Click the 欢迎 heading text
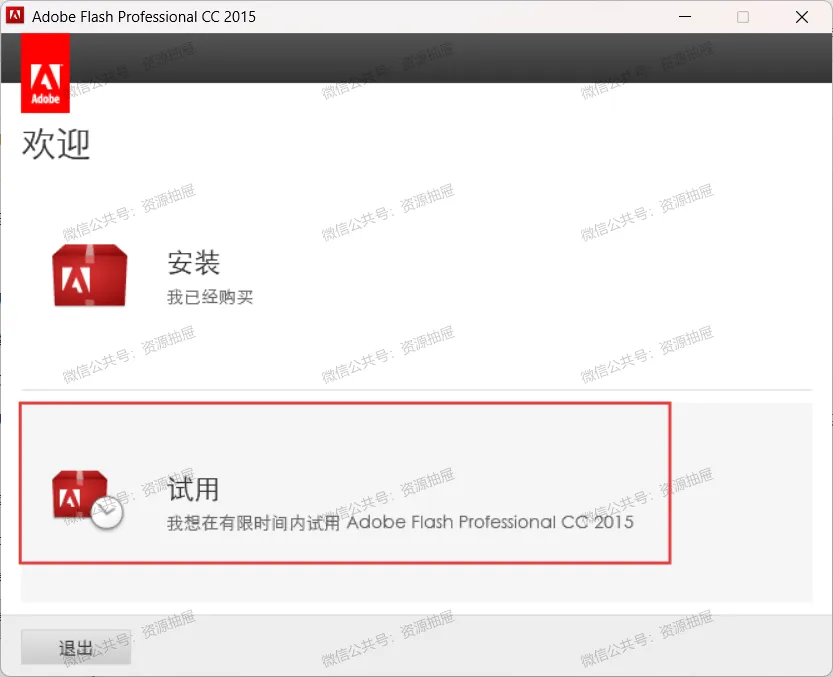Viewport: 833px width, 677px height. [56, 143]
